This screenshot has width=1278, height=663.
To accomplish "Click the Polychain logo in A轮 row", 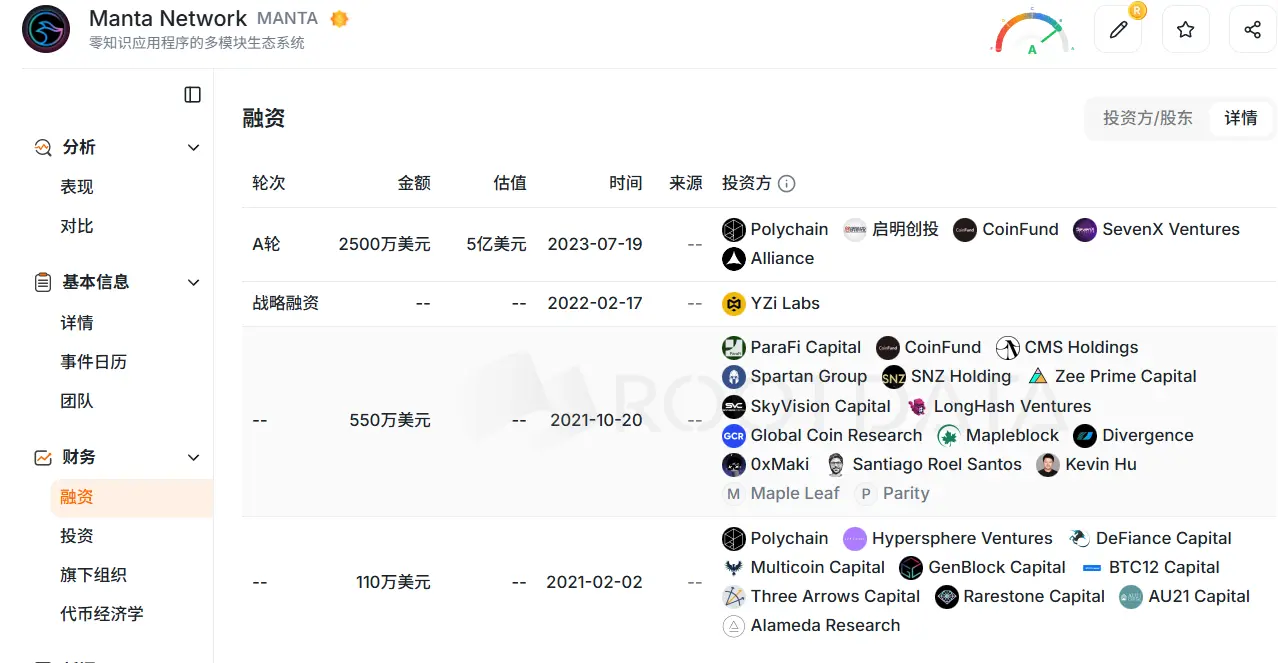I will pyautogui.click(x=734, y=229).
